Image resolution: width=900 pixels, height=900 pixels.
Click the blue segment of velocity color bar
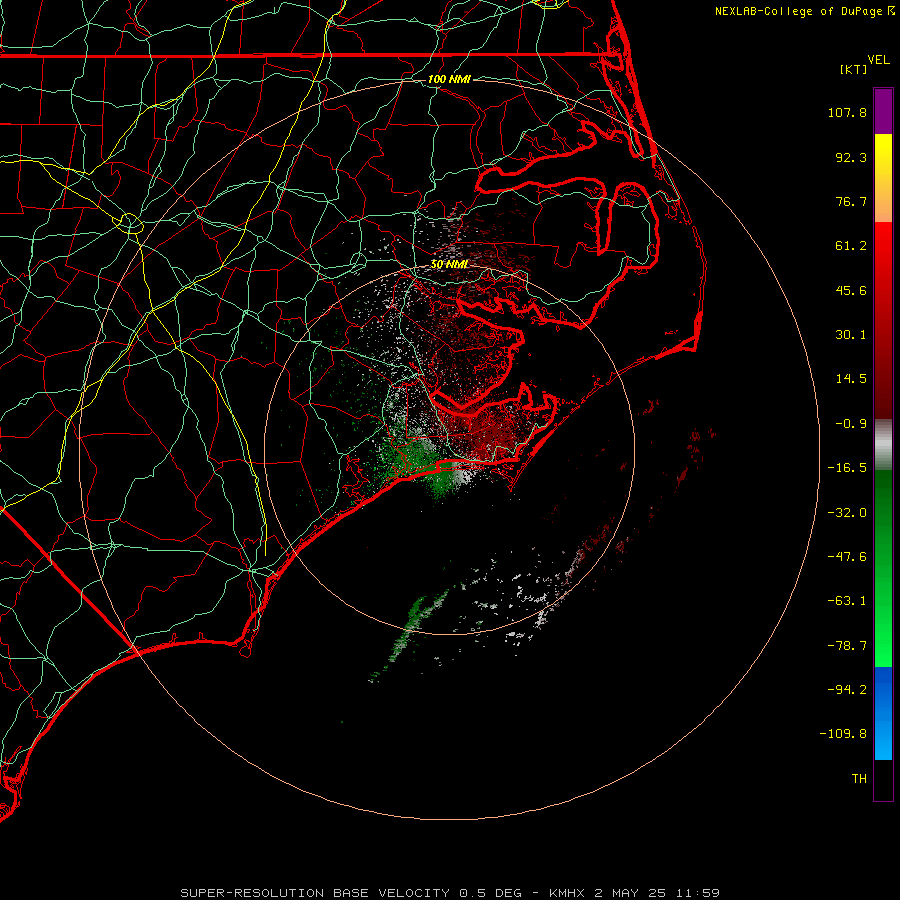point(883,713)
